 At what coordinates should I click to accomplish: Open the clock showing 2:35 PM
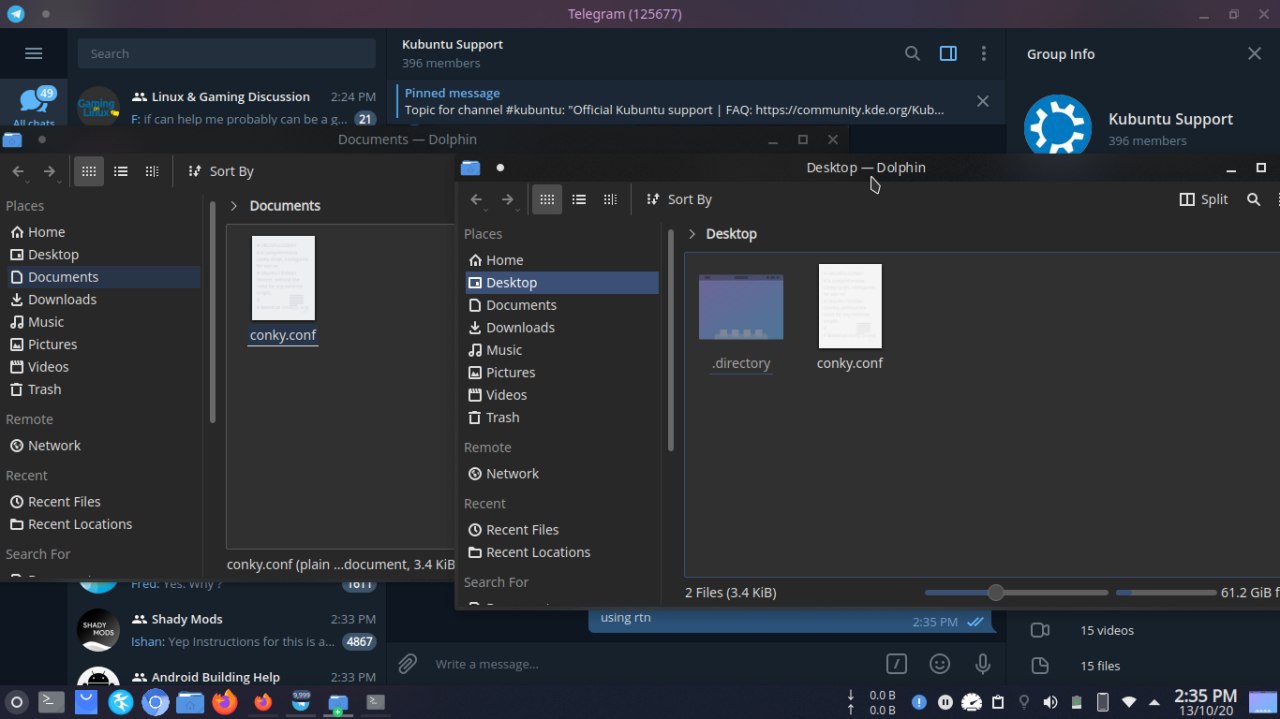coord(1205,702)
